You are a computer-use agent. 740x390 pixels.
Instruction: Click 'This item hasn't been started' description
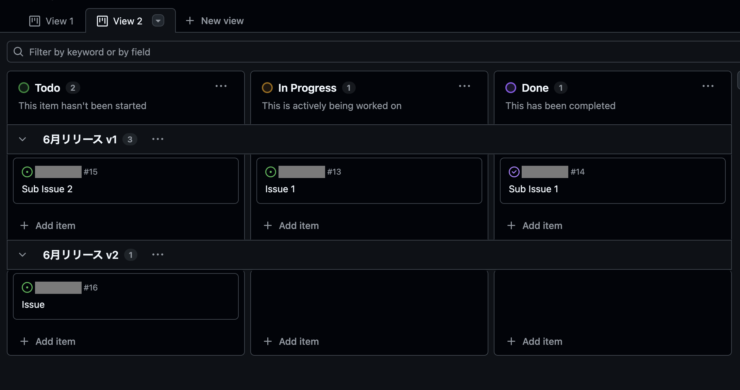(x=83, y=106)
